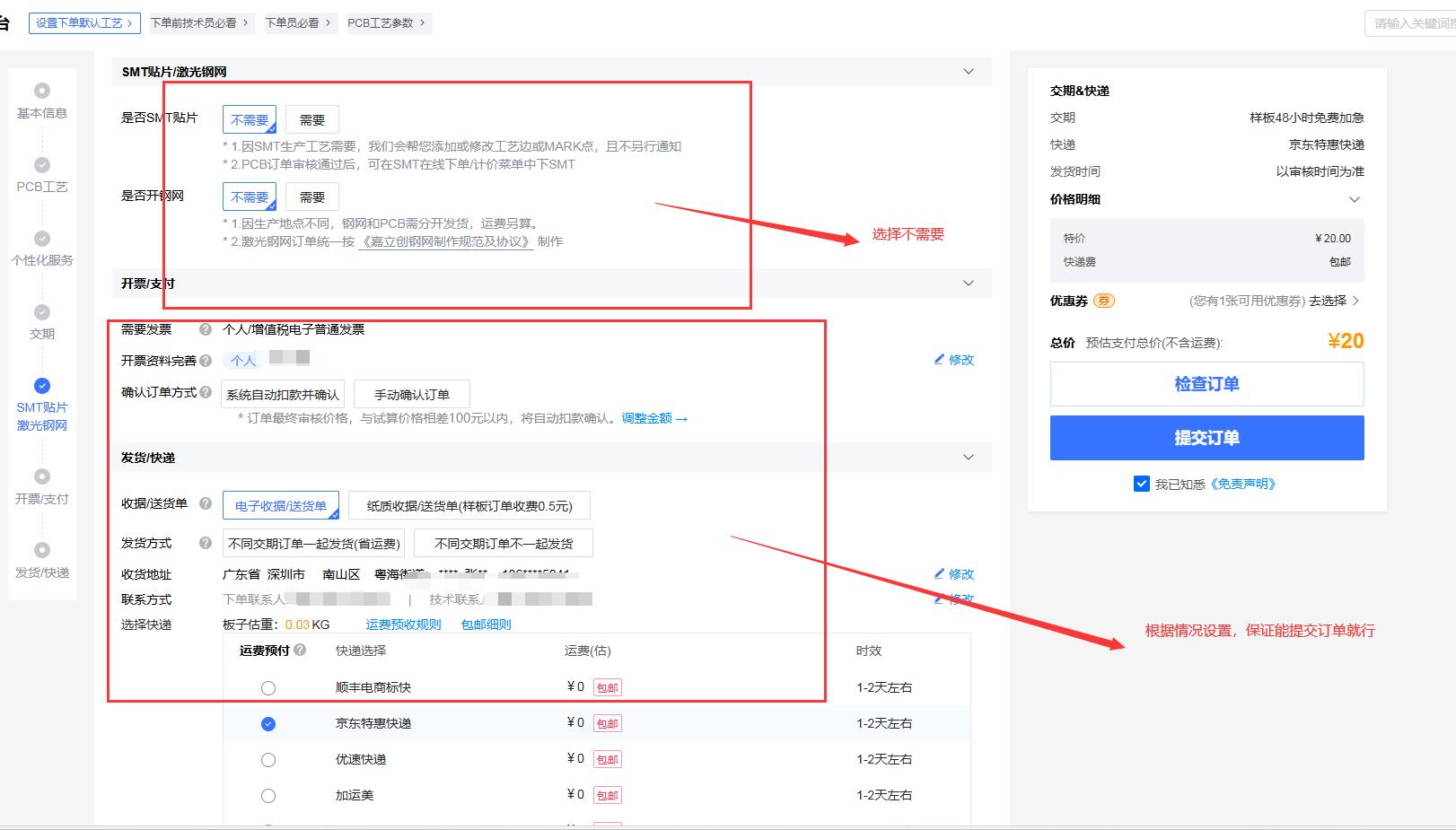Click 调整金额 link
The width and height of the screenshot is (1456, 830).
[x=654, y=418]
